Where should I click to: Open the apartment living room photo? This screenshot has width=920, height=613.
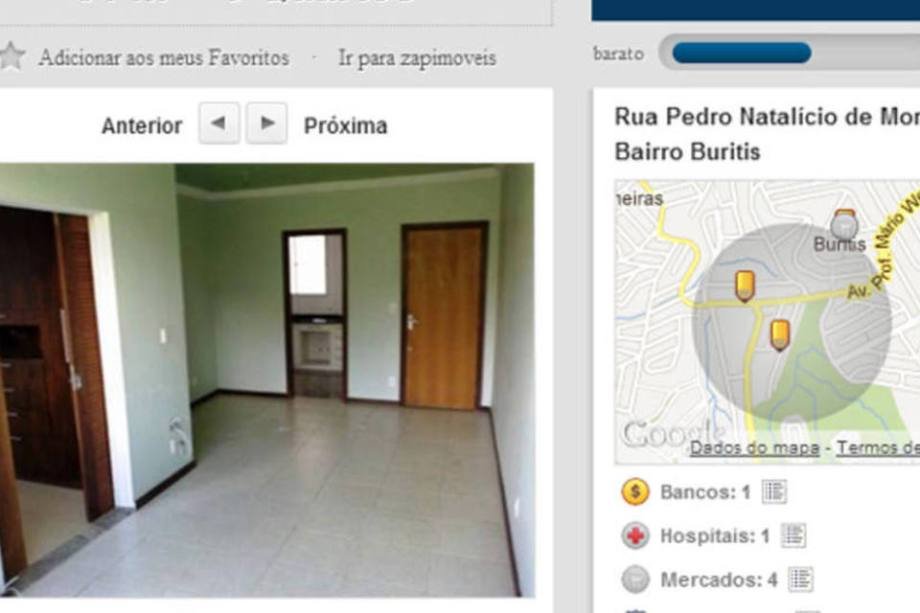267,380
